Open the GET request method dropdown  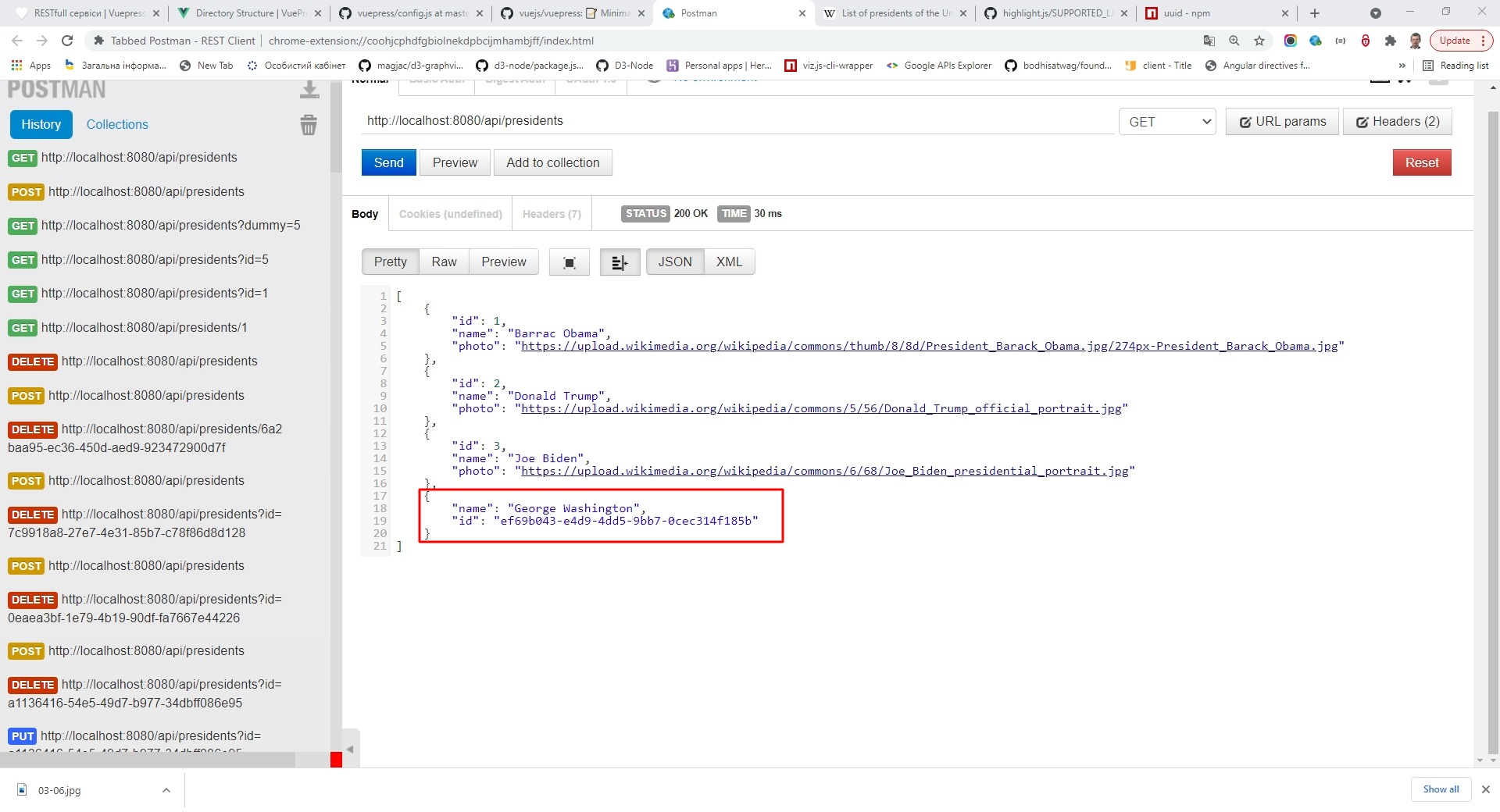point(1167,122)
